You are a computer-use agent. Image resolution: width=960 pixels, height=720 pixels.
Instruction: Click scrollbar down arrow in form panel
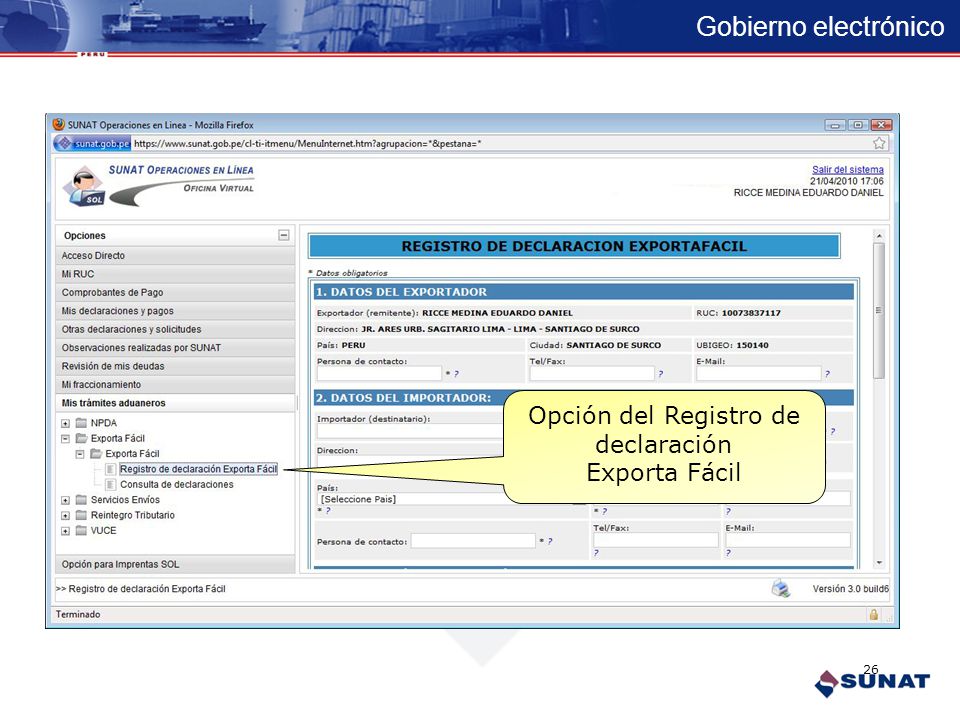click(879, 563)
